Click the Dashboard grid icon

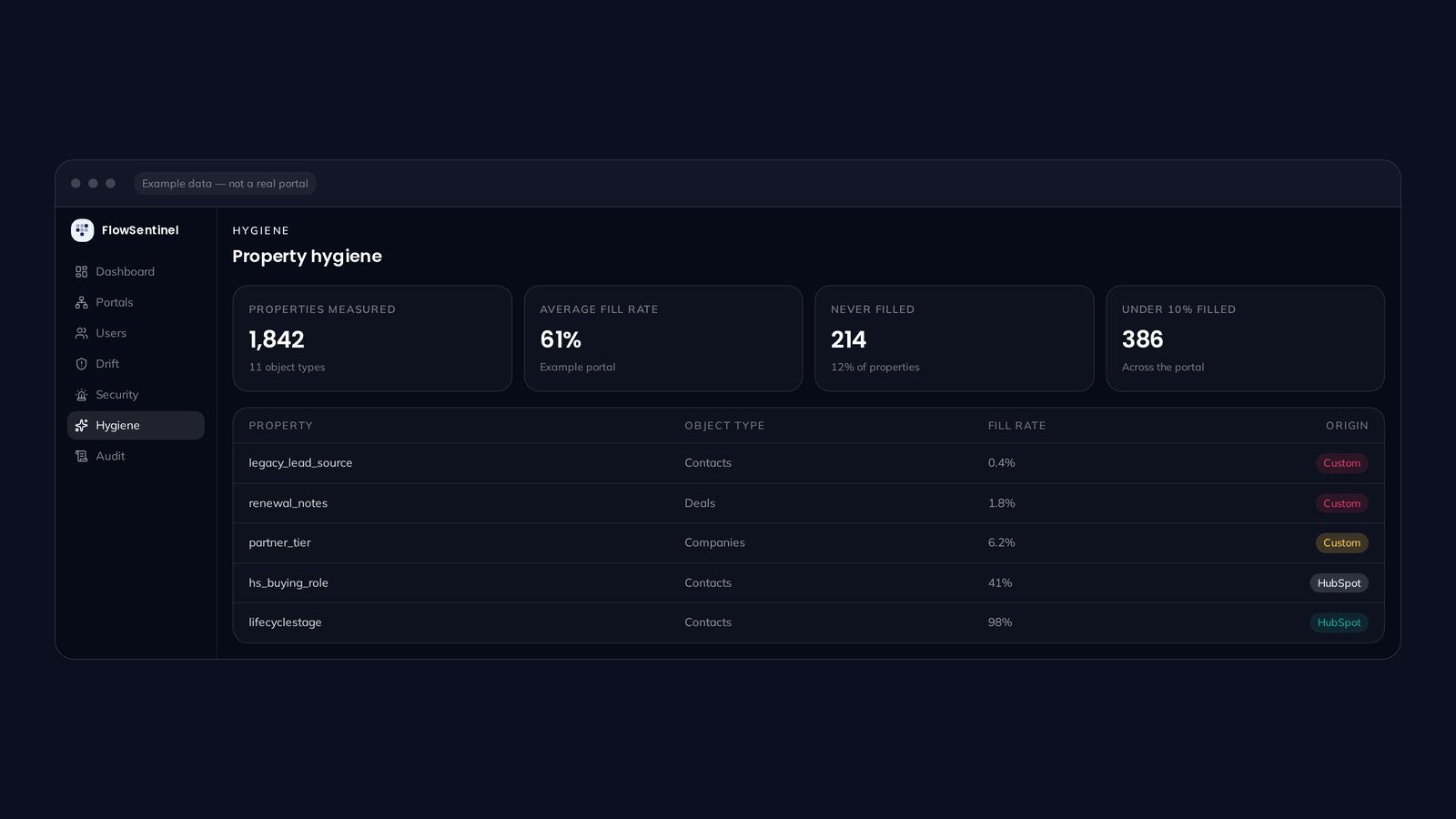pos(81,272)
